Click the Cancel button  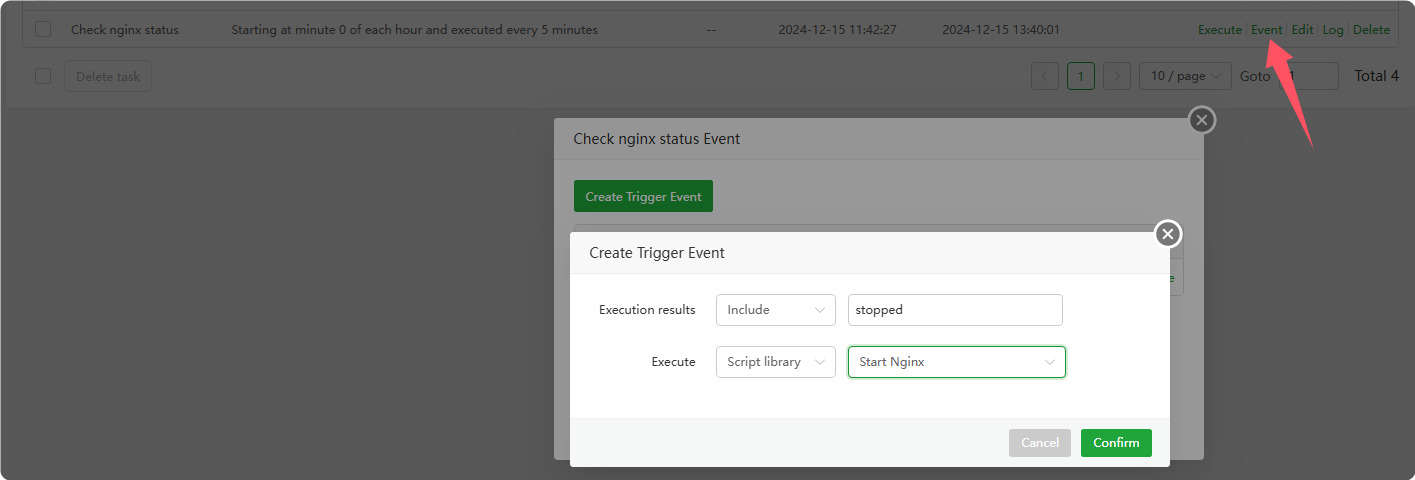click(1039, 443)
